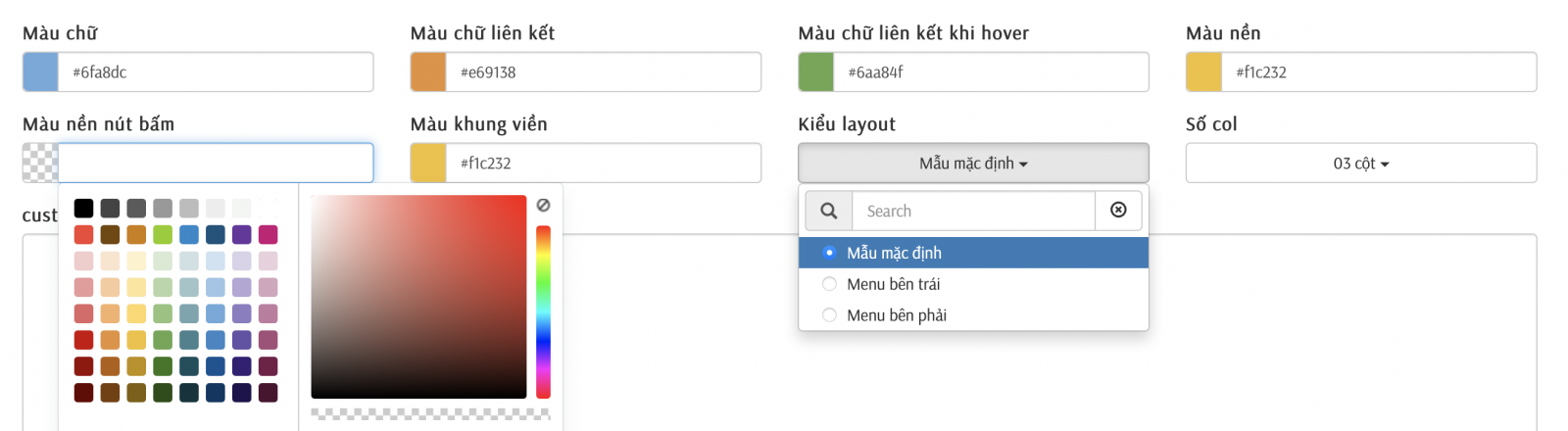The image size is (1568, 431).
Task: Clear search with circled X icon
Action: tap(1118, 211)
